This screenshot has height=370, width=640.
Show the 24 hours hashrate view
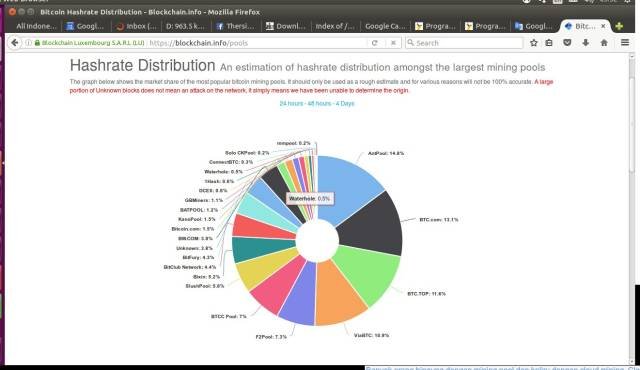point(291,104)
